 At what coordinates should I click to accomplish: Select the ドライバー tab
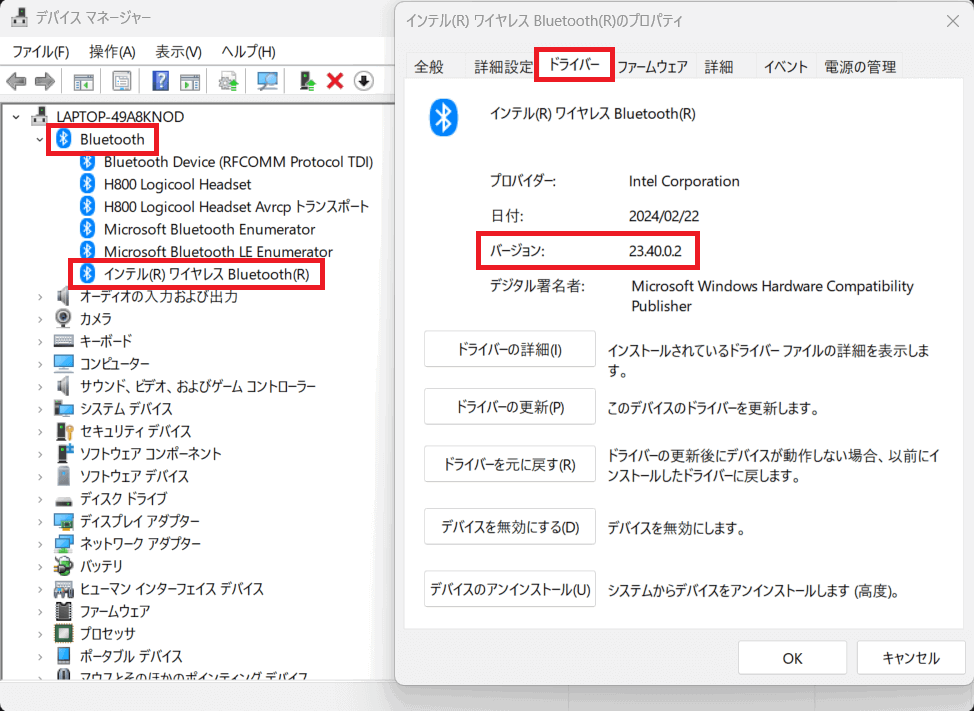point(575,64)
